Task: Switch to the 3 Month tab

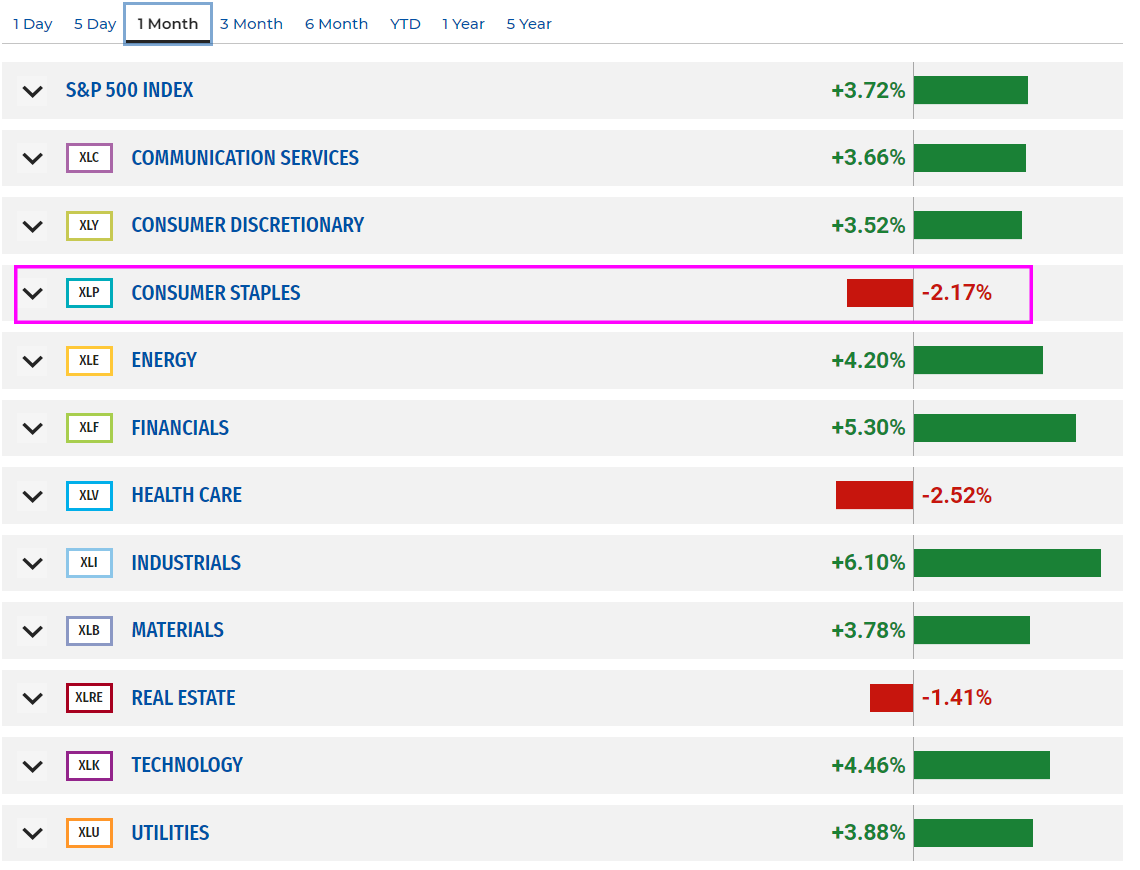Action: point(252,24)
